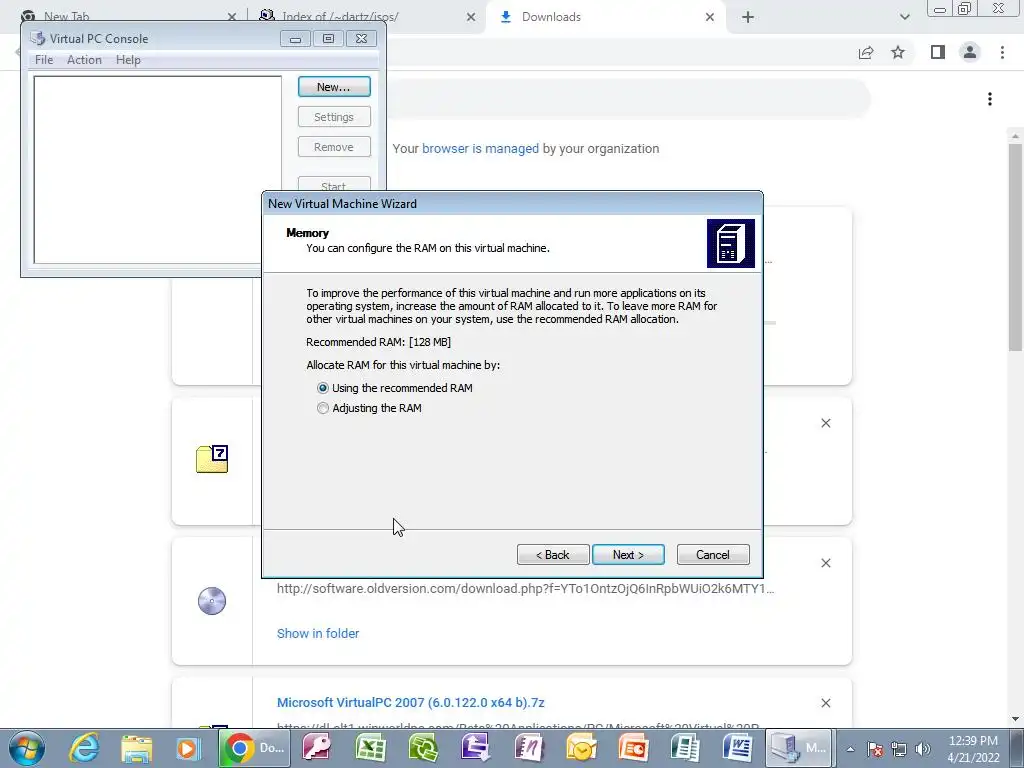The width and height of the screenshot is (1024, 768).
Task: Launch Microsoft Word from taskbar
Action: pos(737,748)
